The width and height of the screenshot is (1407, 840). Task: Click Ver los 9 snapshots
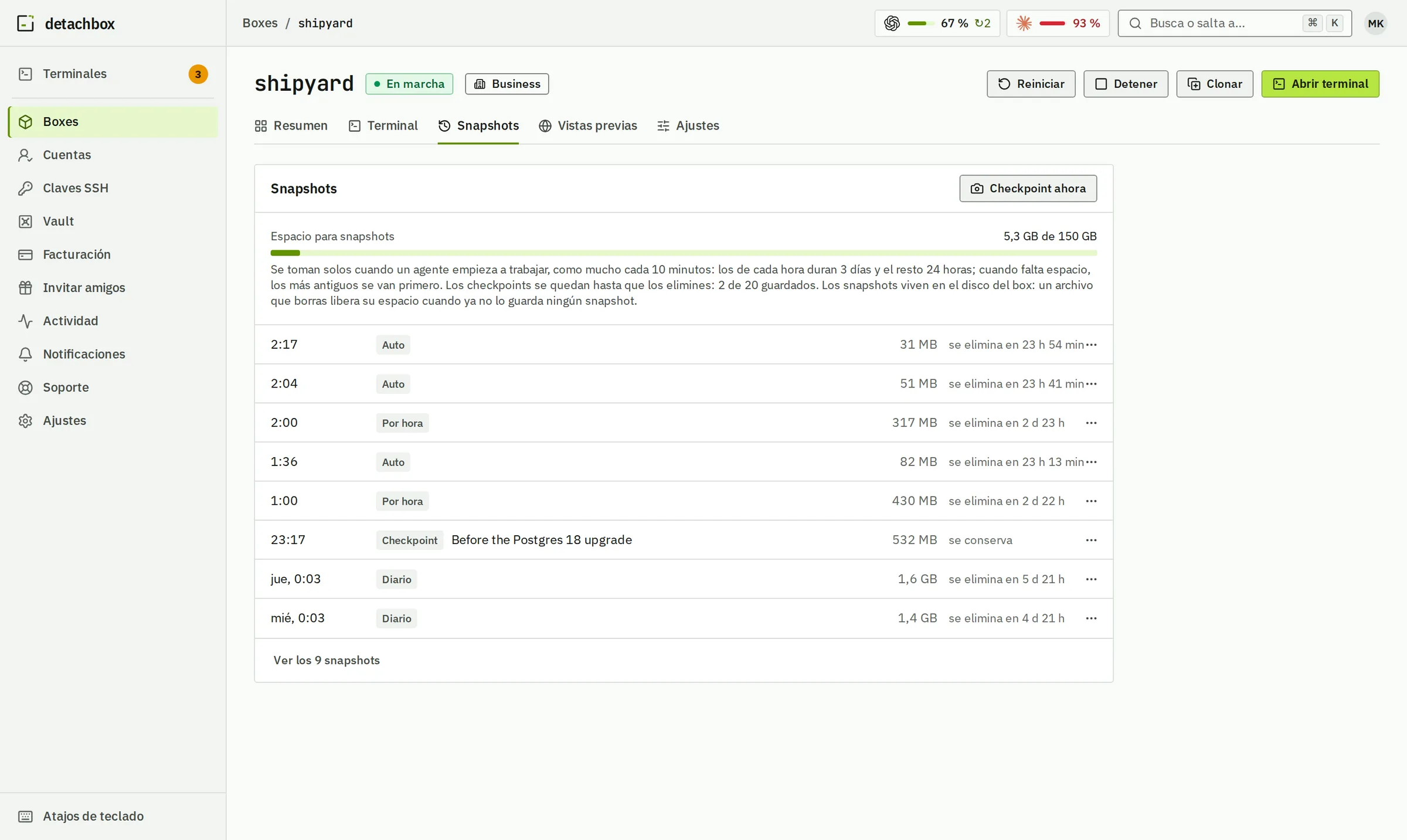pyautogui.click(x=327, y=660)
